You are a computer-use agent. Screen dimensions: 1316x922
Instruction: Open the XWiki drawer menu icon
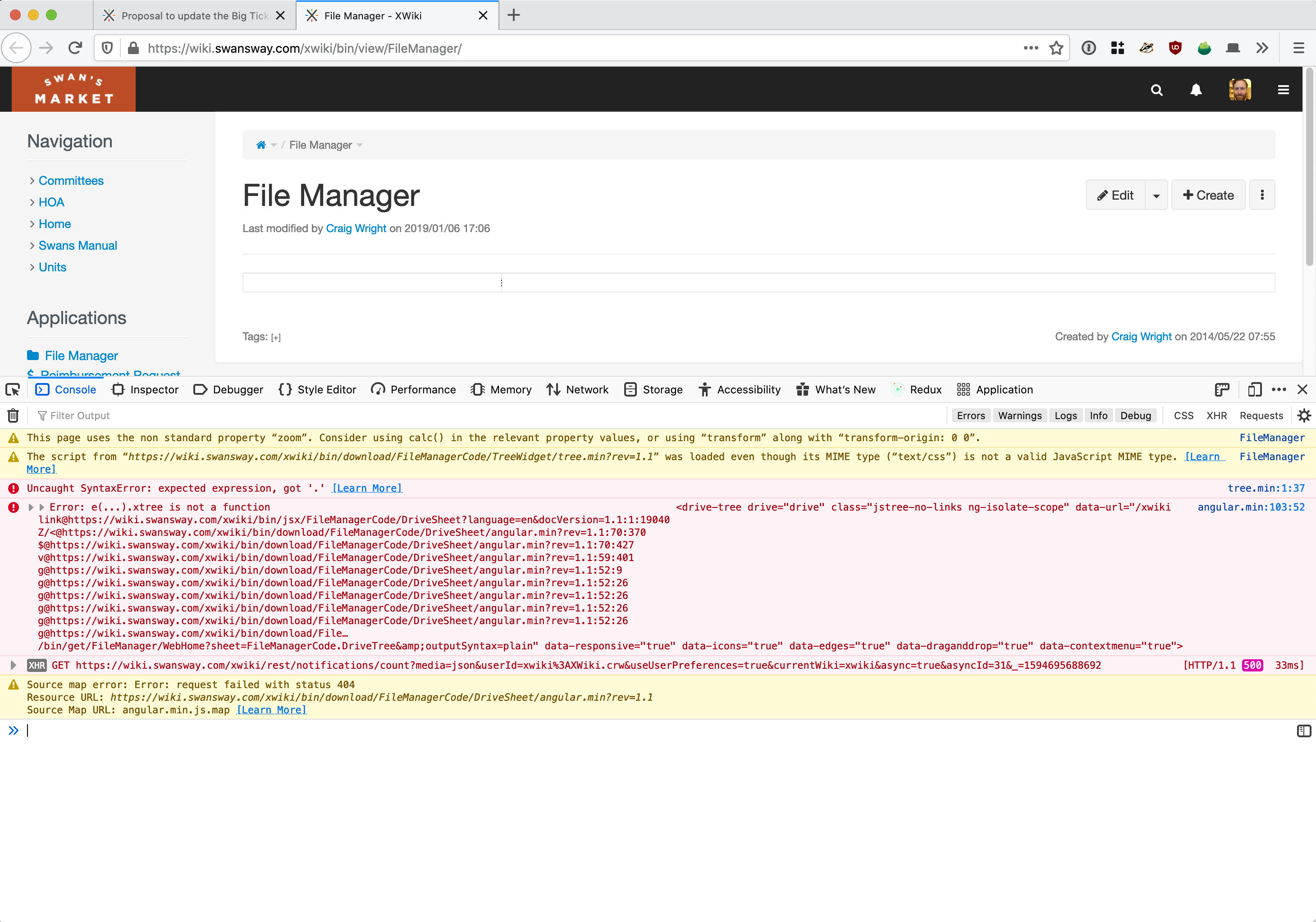click(x=1284, y=90)
